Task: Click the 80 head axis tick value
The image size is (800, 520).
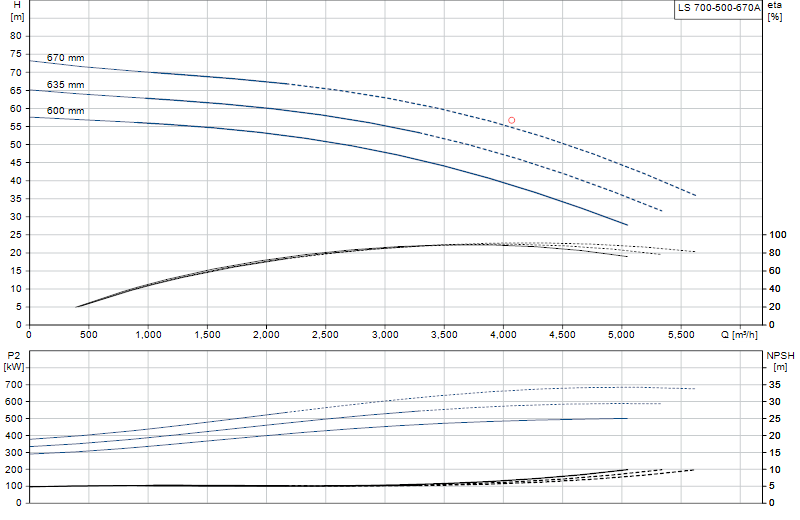Action: (x=16, y=36)
